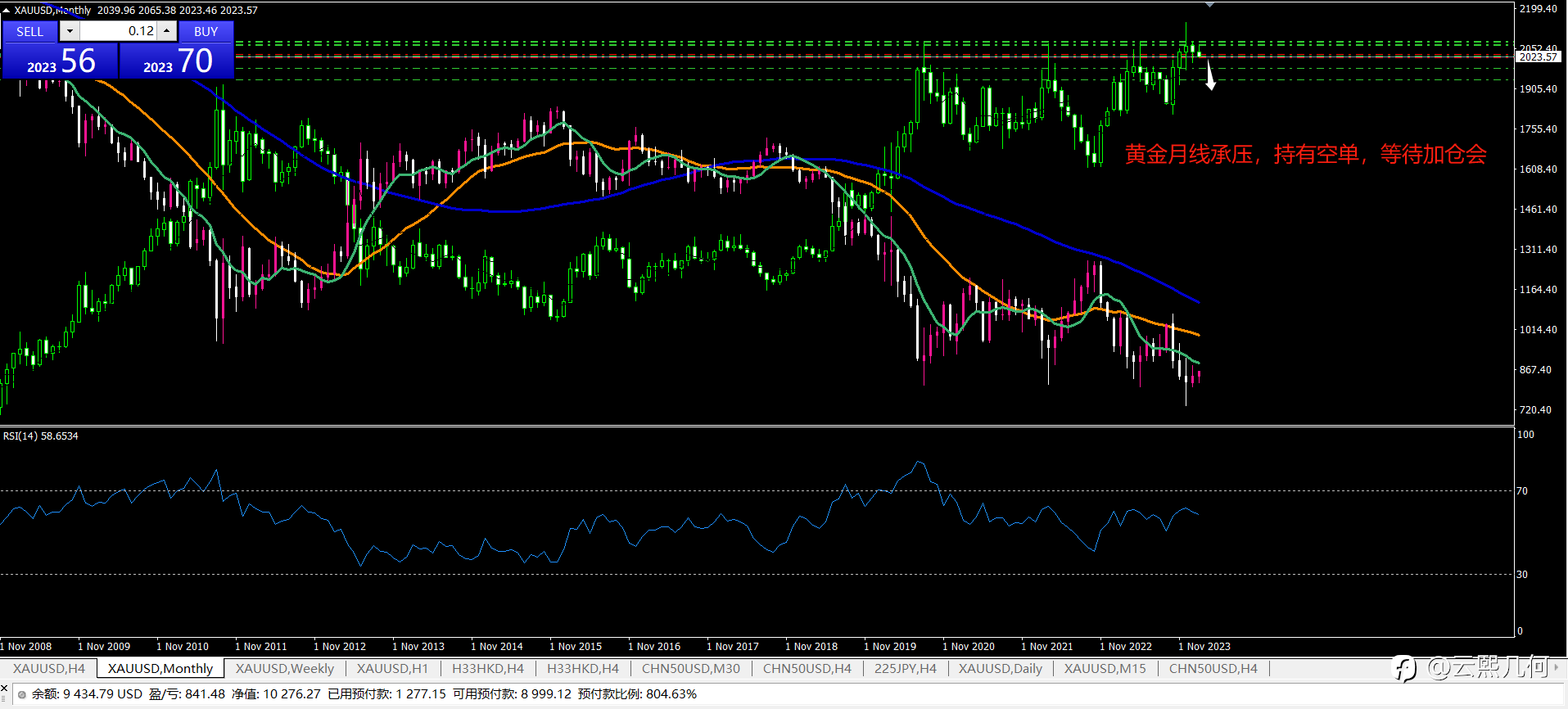Decrease lot volume with down arrow
1568x709 pixels.
click(70, 31)
